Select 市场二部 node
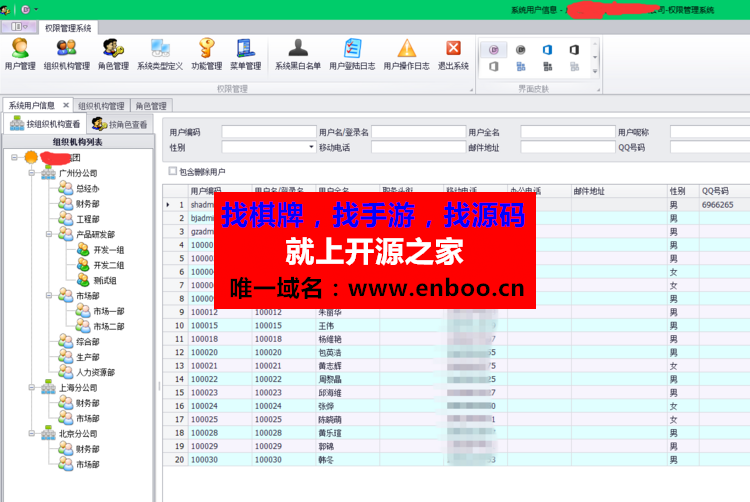750x502 pixels. [109, 327]
